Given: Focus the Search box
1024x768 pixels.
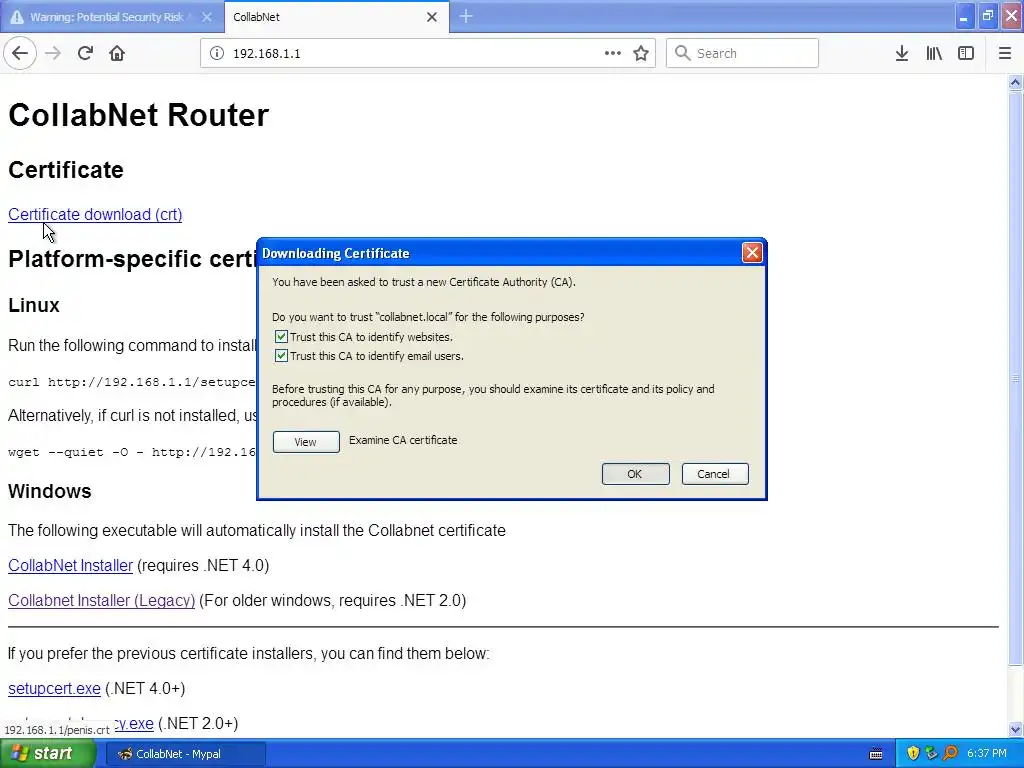Looking at the screenshot, I should pos(742,53).
